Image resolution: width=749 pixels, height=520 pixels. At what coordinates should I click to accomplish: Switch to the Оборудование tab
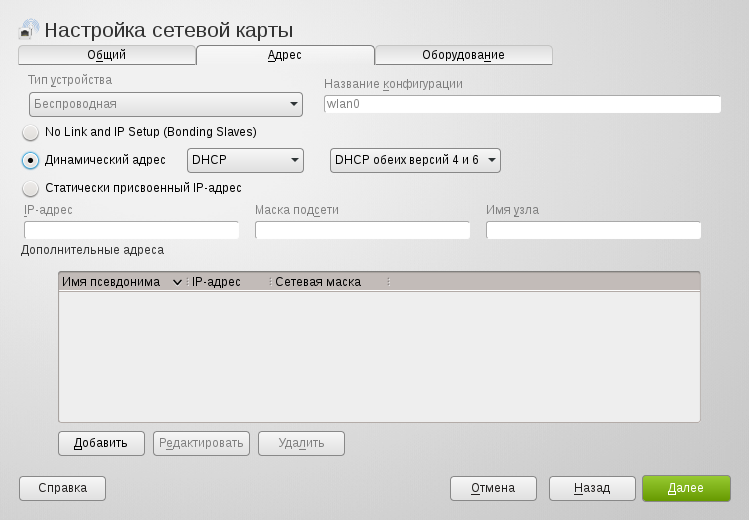[463, 55]
